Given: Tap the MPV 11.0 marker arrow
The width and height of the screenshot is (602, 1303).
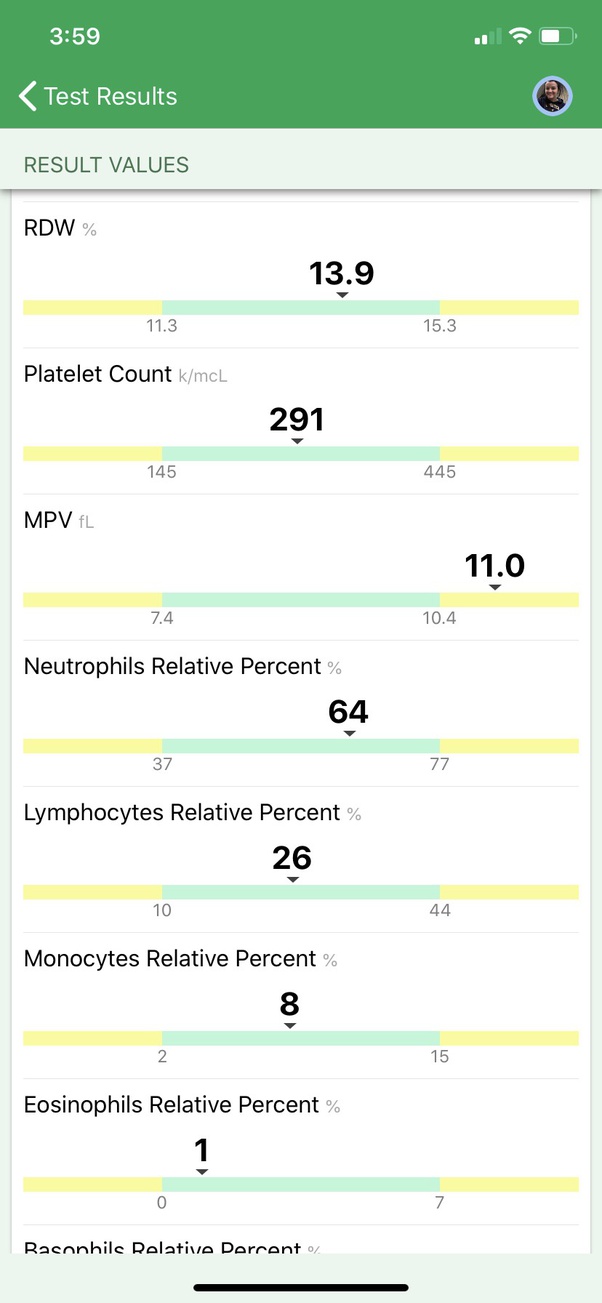Looking at the screenshot, I should 495,588.
